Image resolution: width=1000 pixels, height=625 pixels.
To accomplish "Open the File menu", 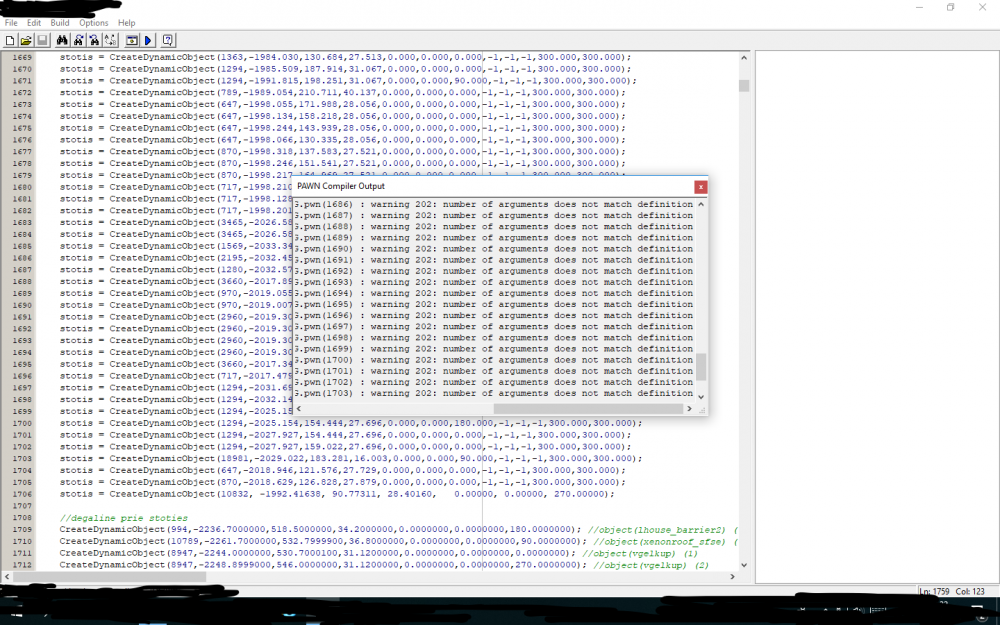I will coord(11,22).
